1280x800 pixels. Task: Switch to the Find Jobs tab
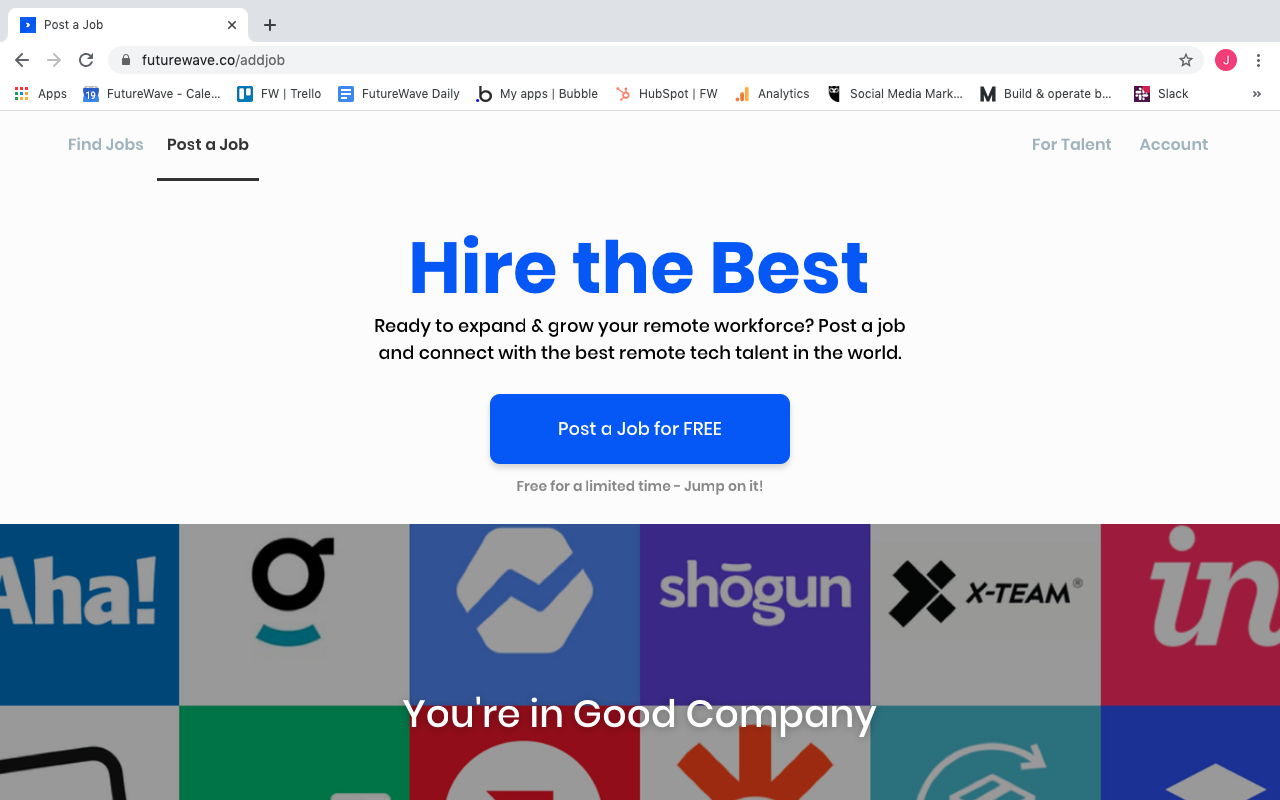pyautogui.click(x=106, y=144)
